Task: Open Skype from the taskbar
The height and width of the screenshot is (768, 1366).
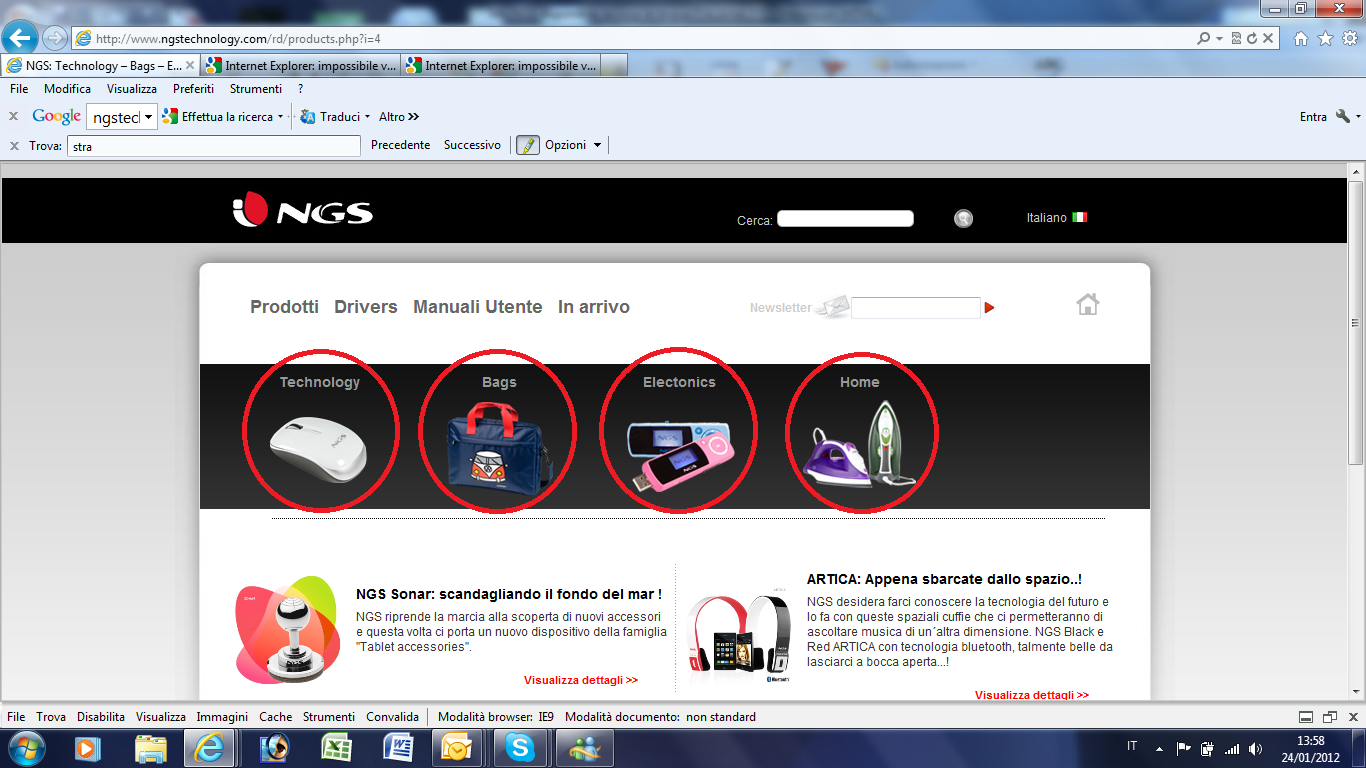Action: coord(518,747)
